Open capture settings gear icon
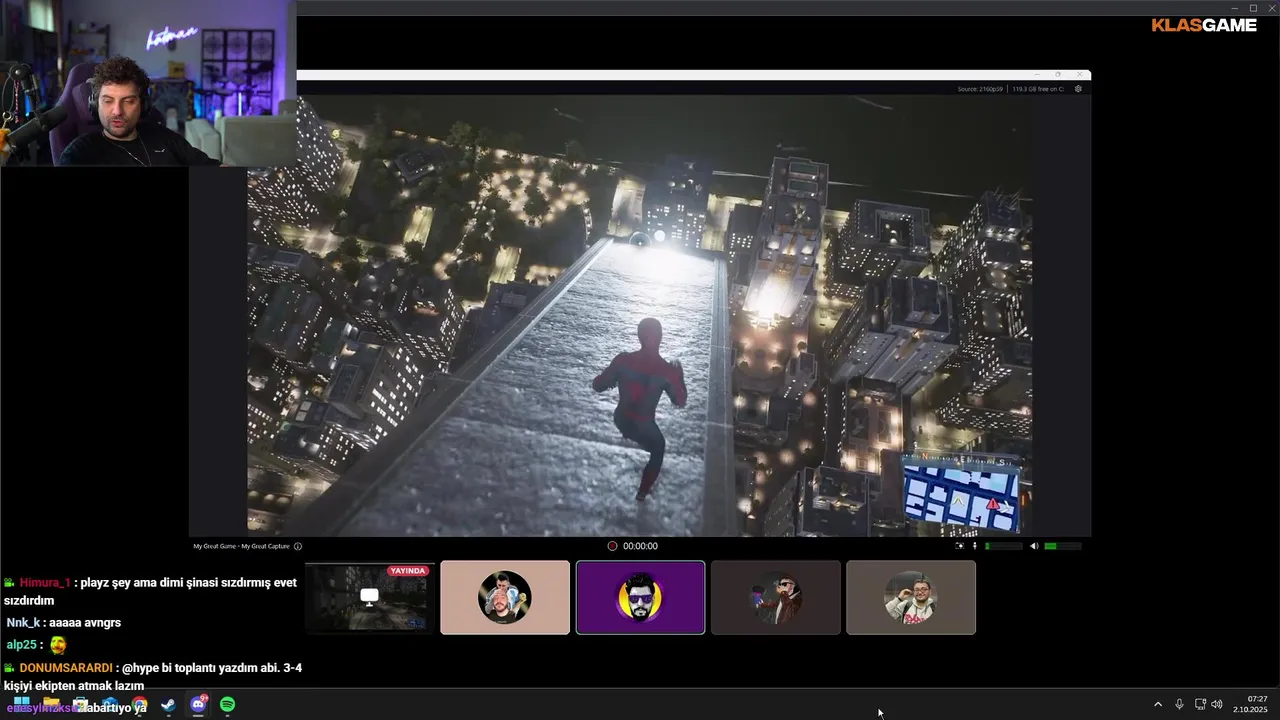Image resolution: width=1280 pixels, height=720 pixels. (x=1078, y=89)
